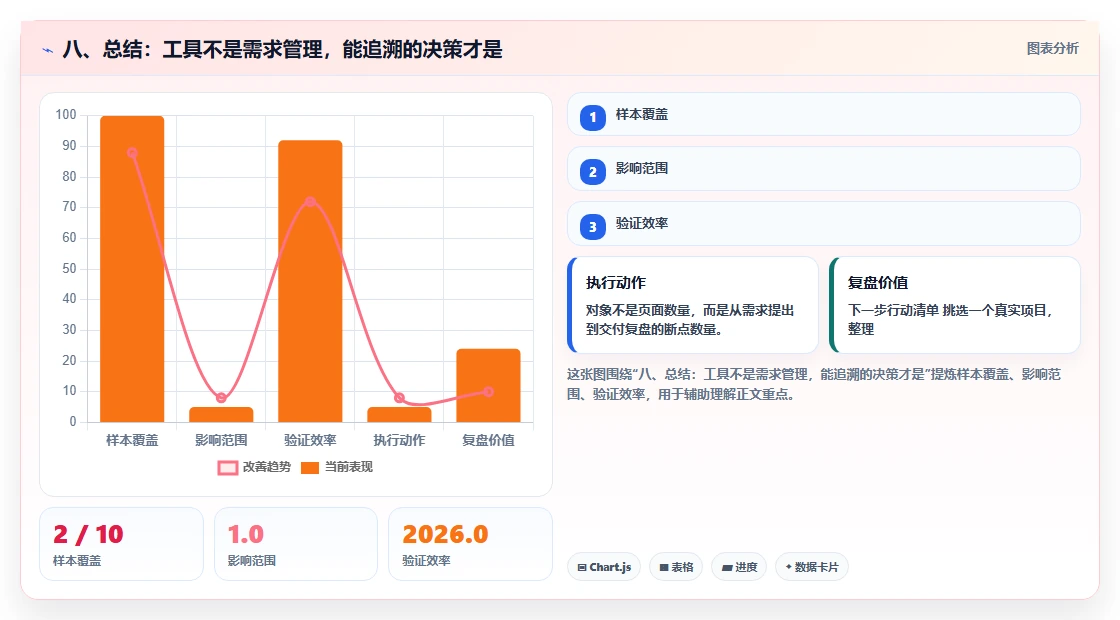Toggle the 改善趋势 legend swatch
This screenshot has width=1120, height=620.
point(228,467)
